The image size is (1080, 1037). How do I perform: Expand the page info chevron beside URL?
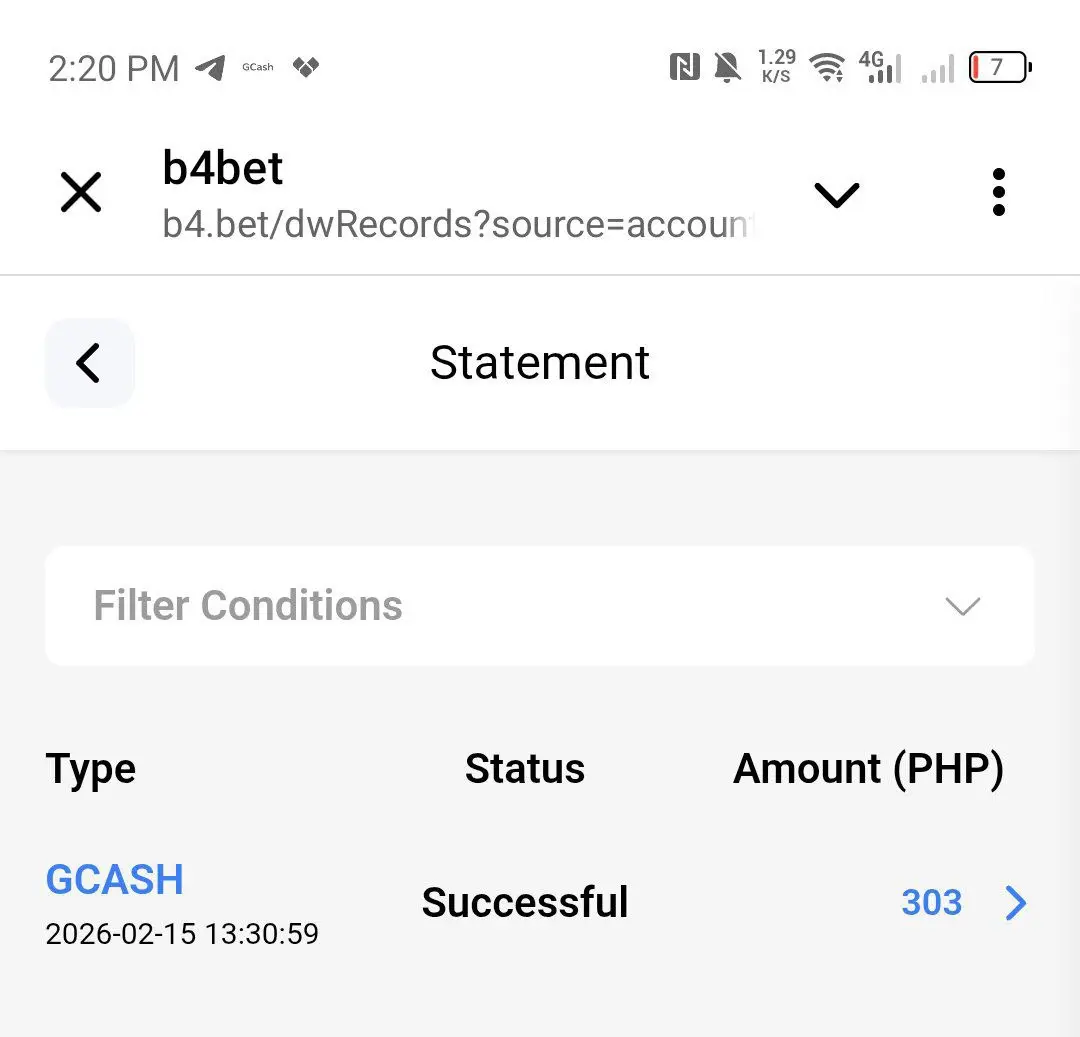coord(837,195)
